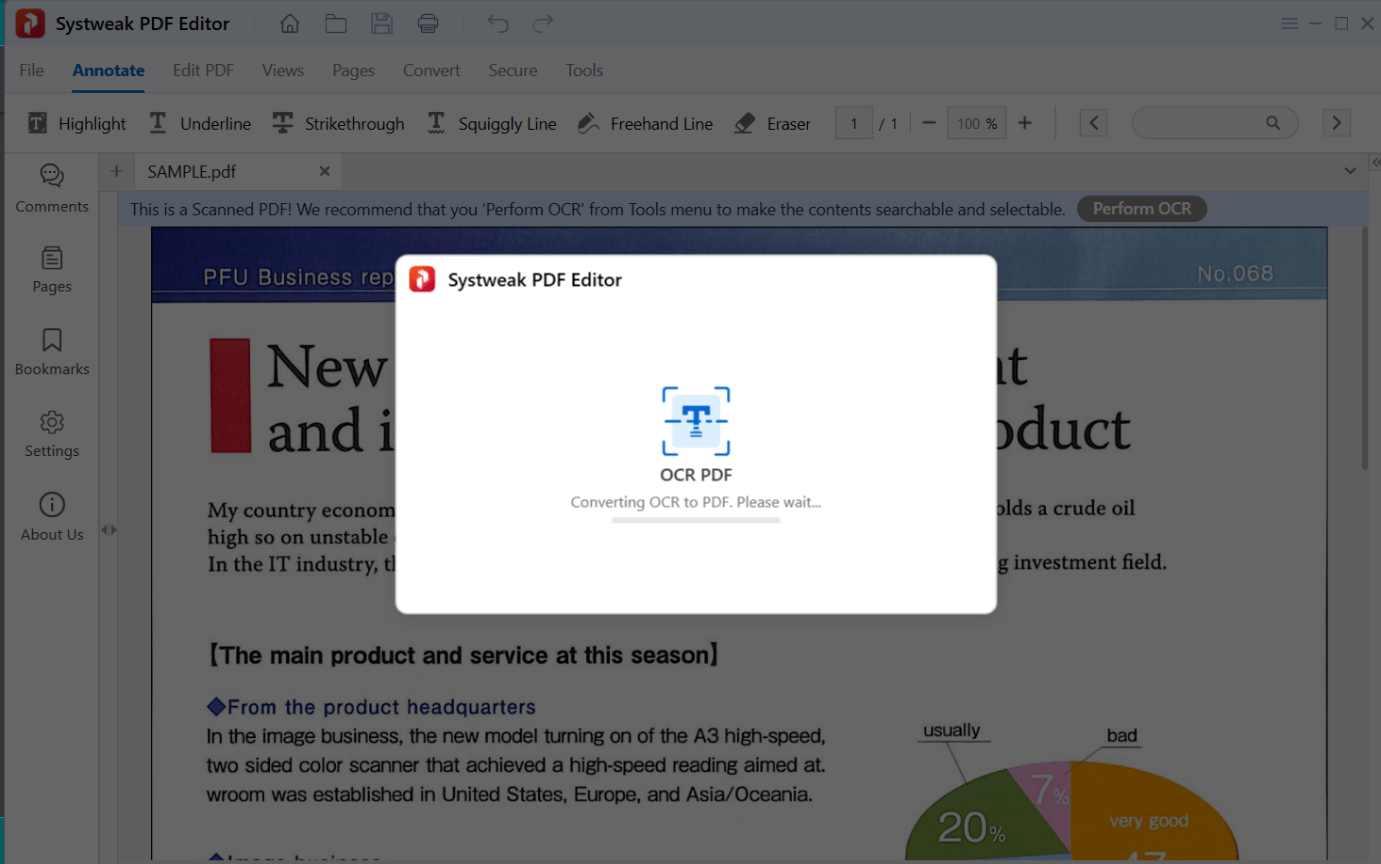This screenshot has width=1381, height=864.
Task: Switch to the Edit PDF tab
Action: 203,70
